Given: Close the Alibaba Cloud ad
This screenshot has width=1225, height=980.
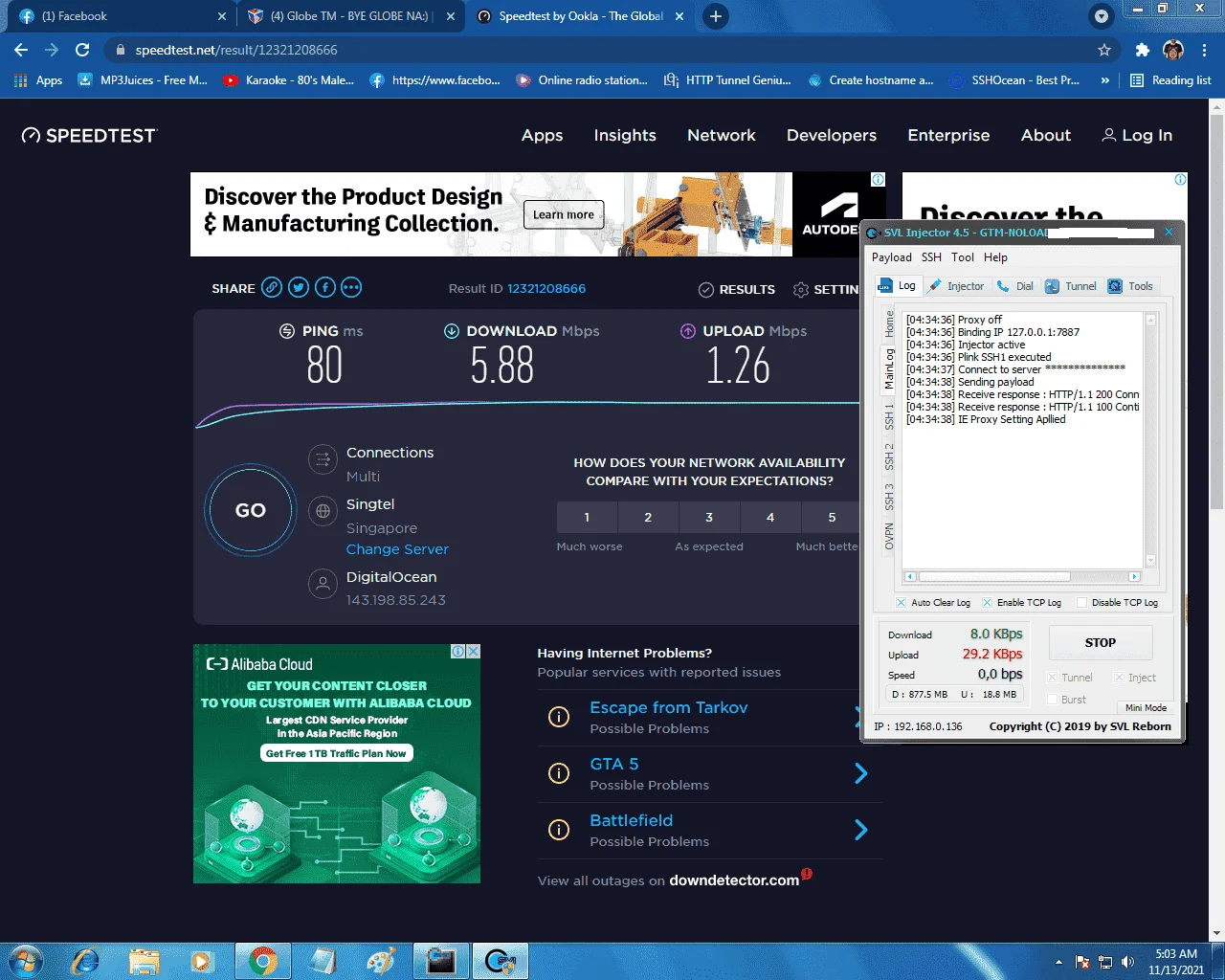Looking at the screenshot, I should tap(473, 651).
